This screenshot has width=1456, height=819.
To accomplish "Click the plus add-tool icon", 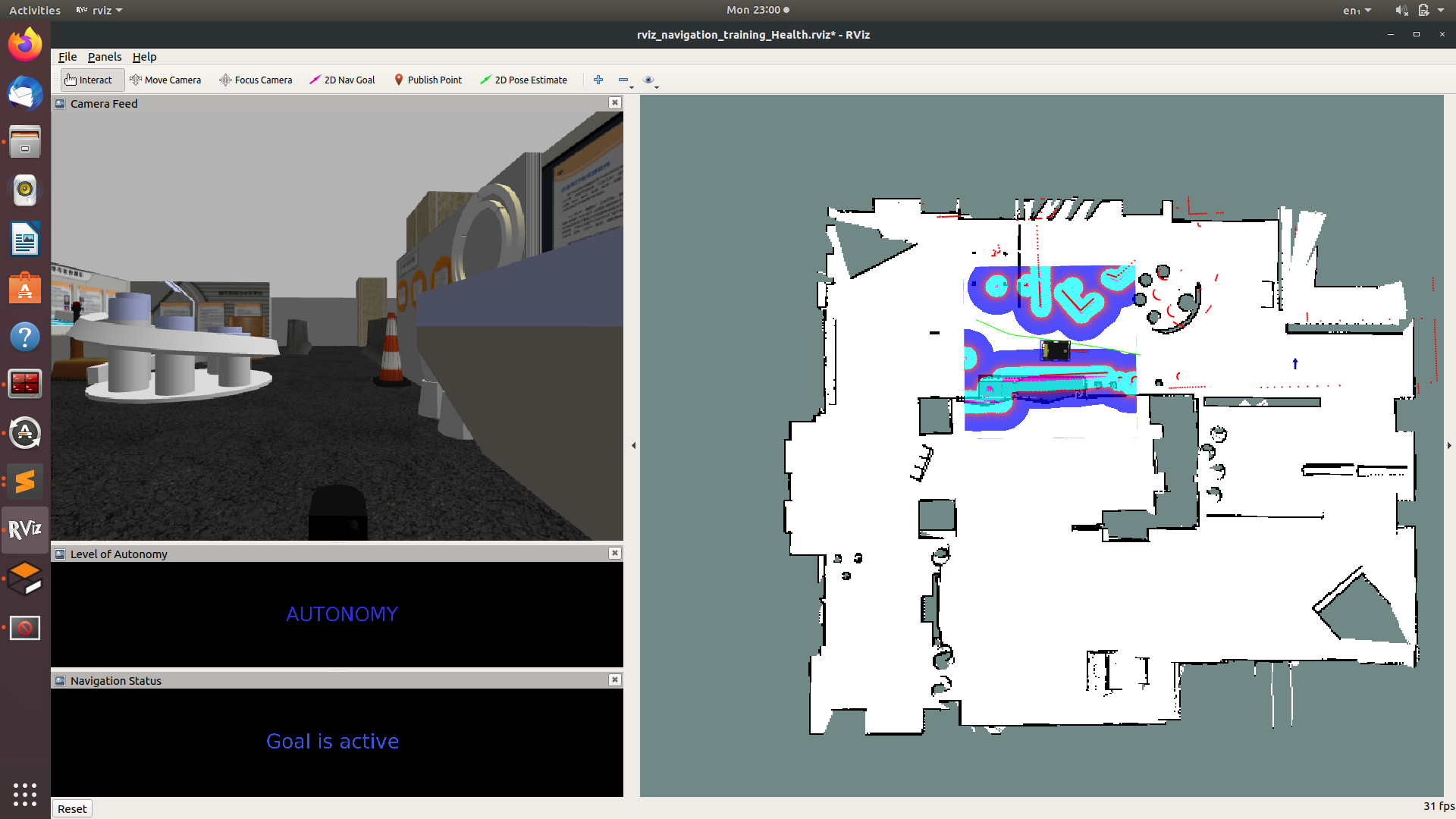I will point(598,80).
